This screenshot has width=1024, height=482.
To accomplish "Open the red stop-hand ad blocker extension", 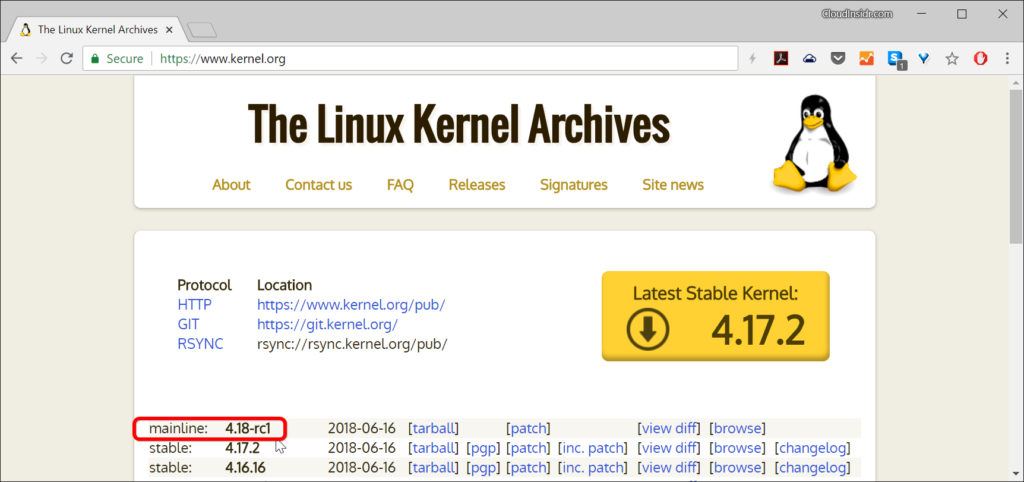I will (980, 59).
